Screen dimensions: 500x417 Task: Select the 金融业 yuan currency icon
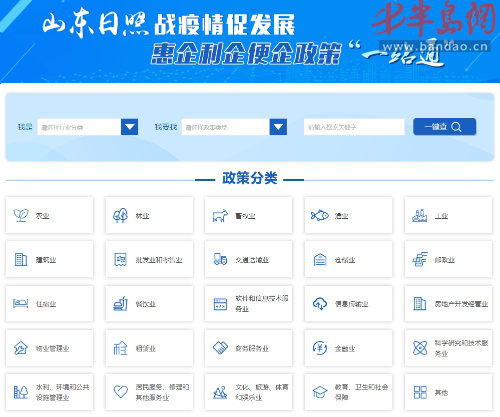(x=320, y=348)
